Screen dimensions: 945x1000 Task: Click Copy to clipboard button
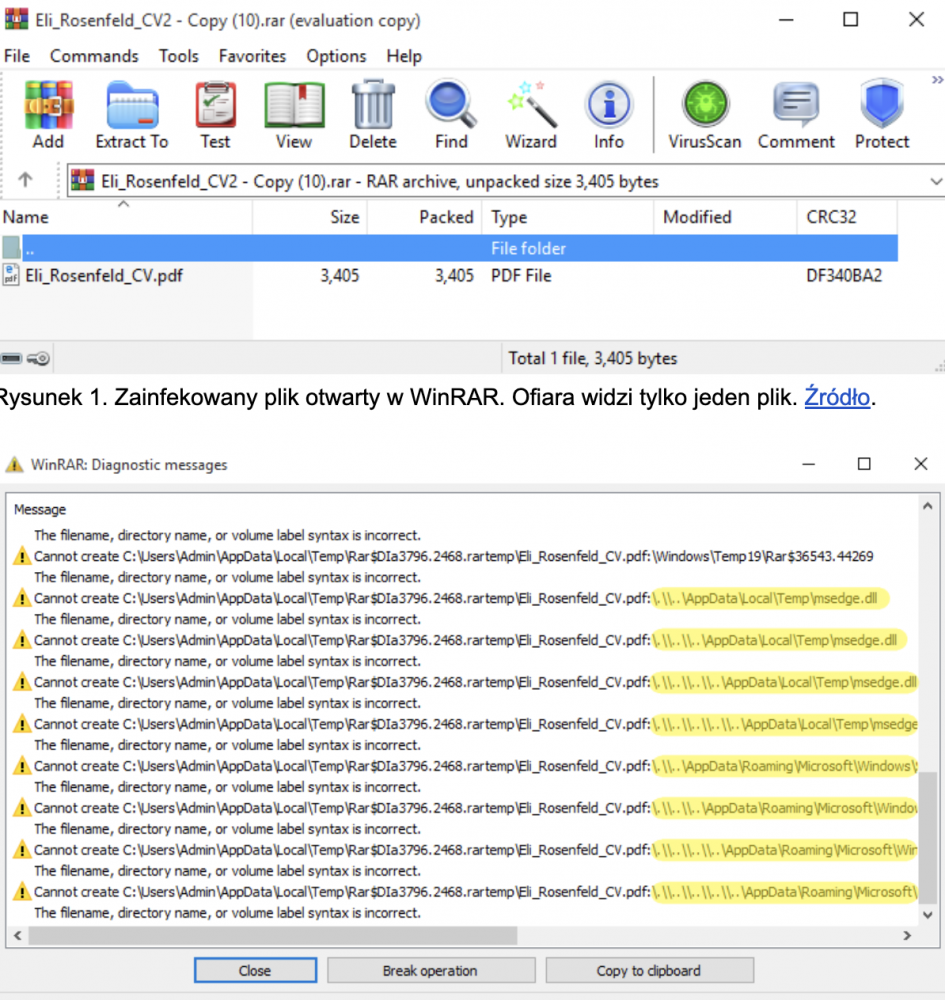pos(649,971)
